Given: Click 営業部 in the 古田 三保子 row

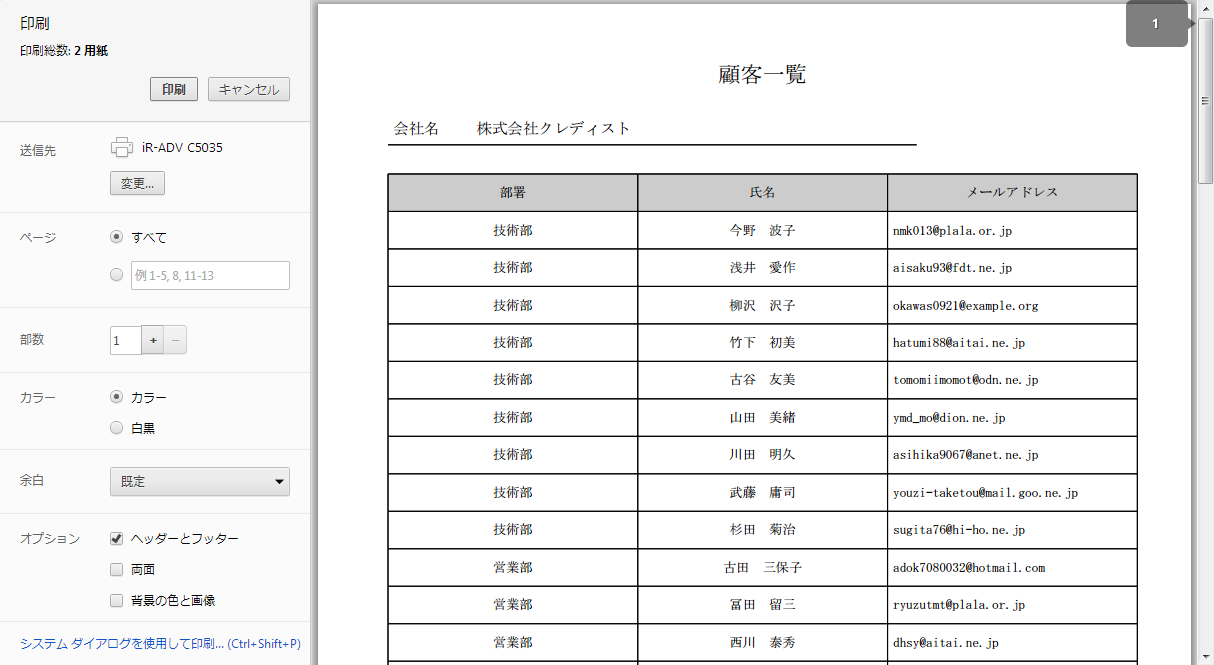Looking at the screenshot, I should coord(513,567).
